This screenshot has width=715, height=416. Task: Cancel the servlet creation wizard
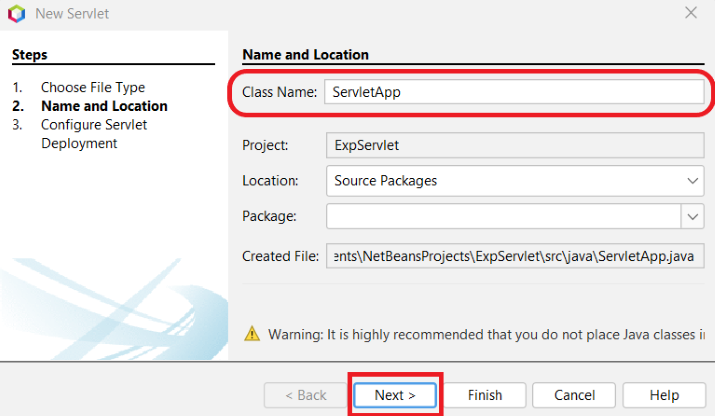point(573,395)
